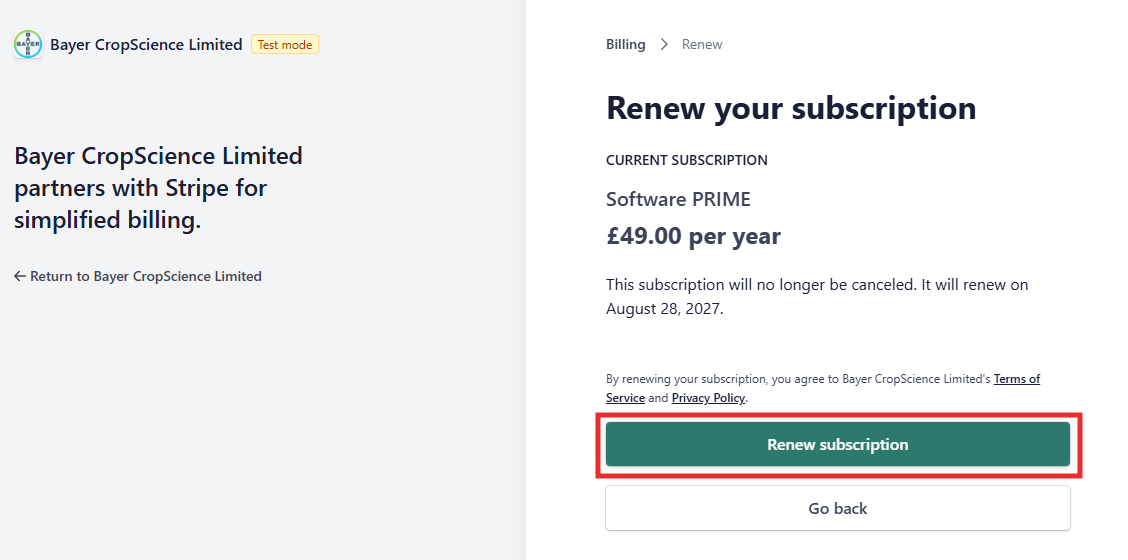
Task: Click the will no longer be canceled message
Action: click(817, 297)
